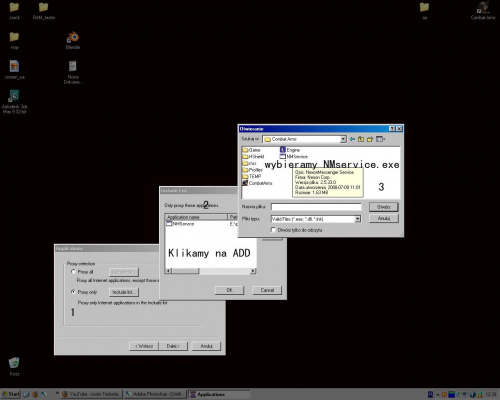Viewport: 500px width, 400px height.
Task: Switch to Adobe Photoshop taskbar item
Action: pos(155,394)
